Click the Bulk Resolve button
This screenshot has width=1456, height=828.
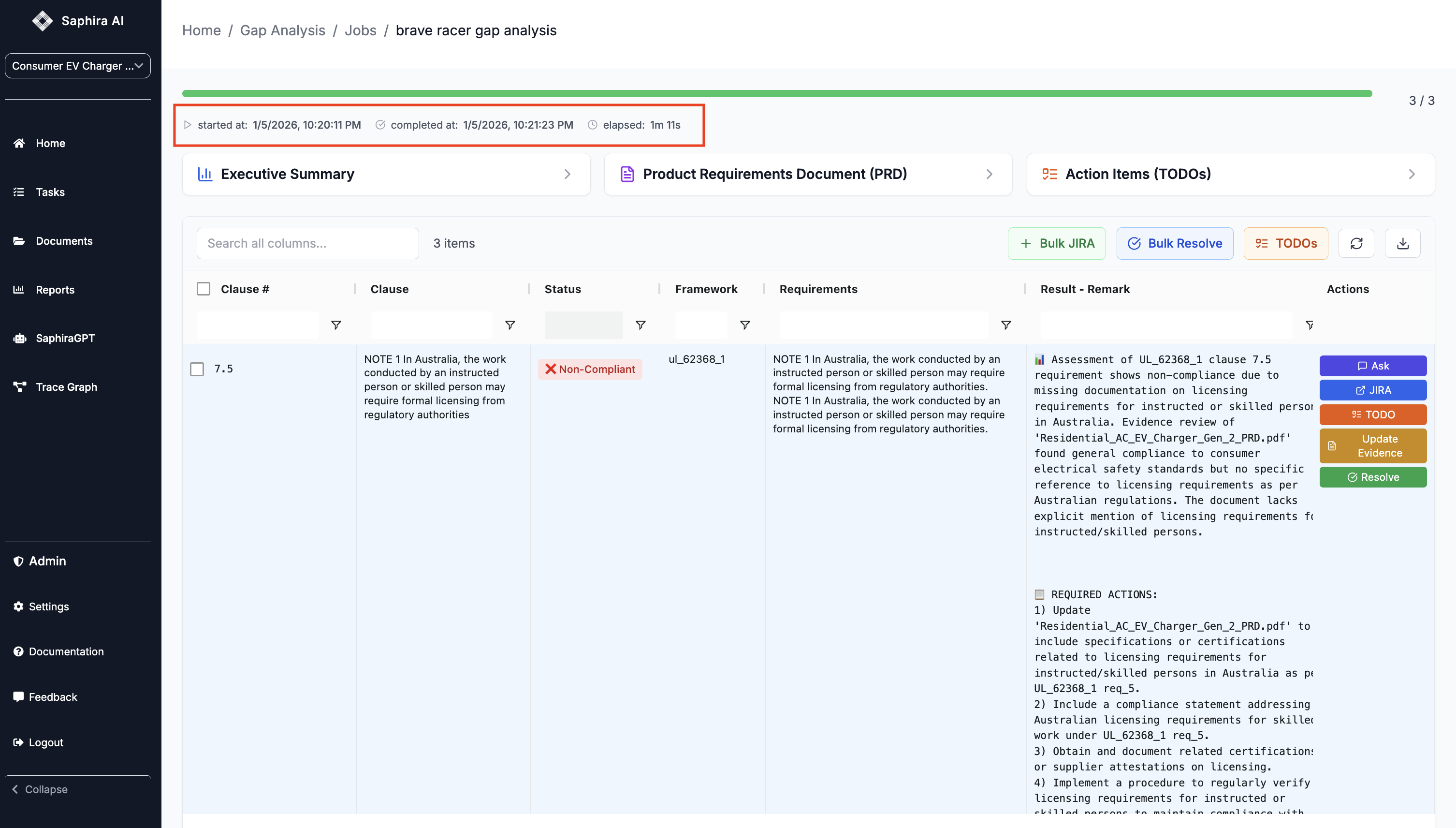(1175, 243)
